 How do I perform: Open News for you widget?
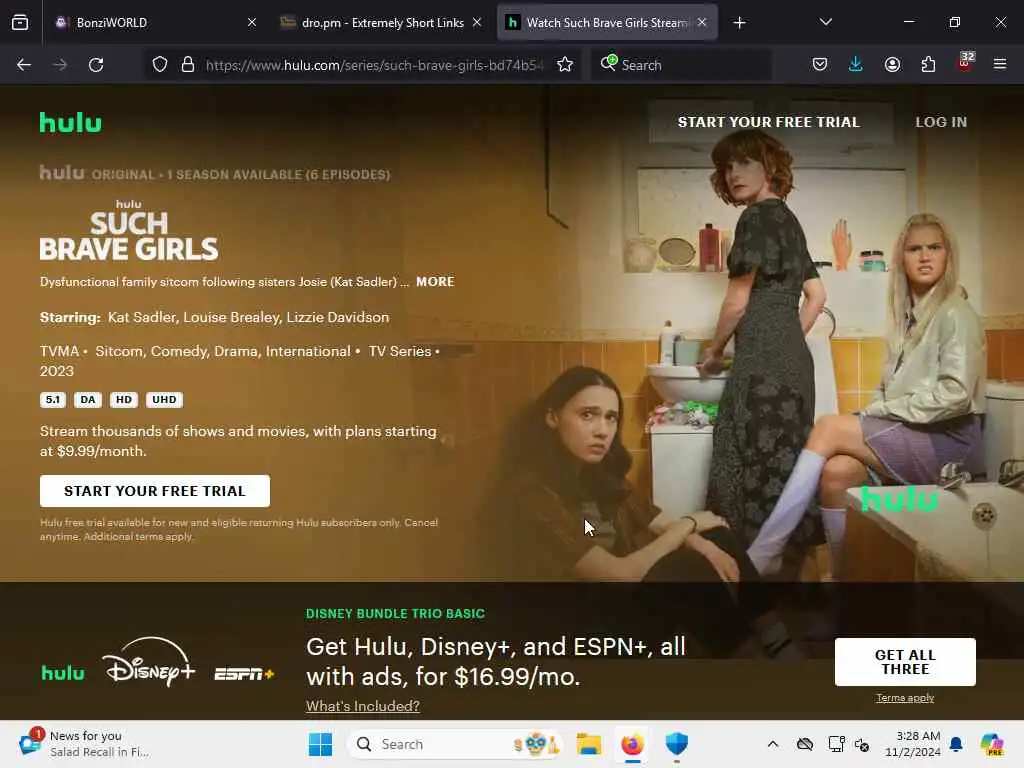(85, 744)
